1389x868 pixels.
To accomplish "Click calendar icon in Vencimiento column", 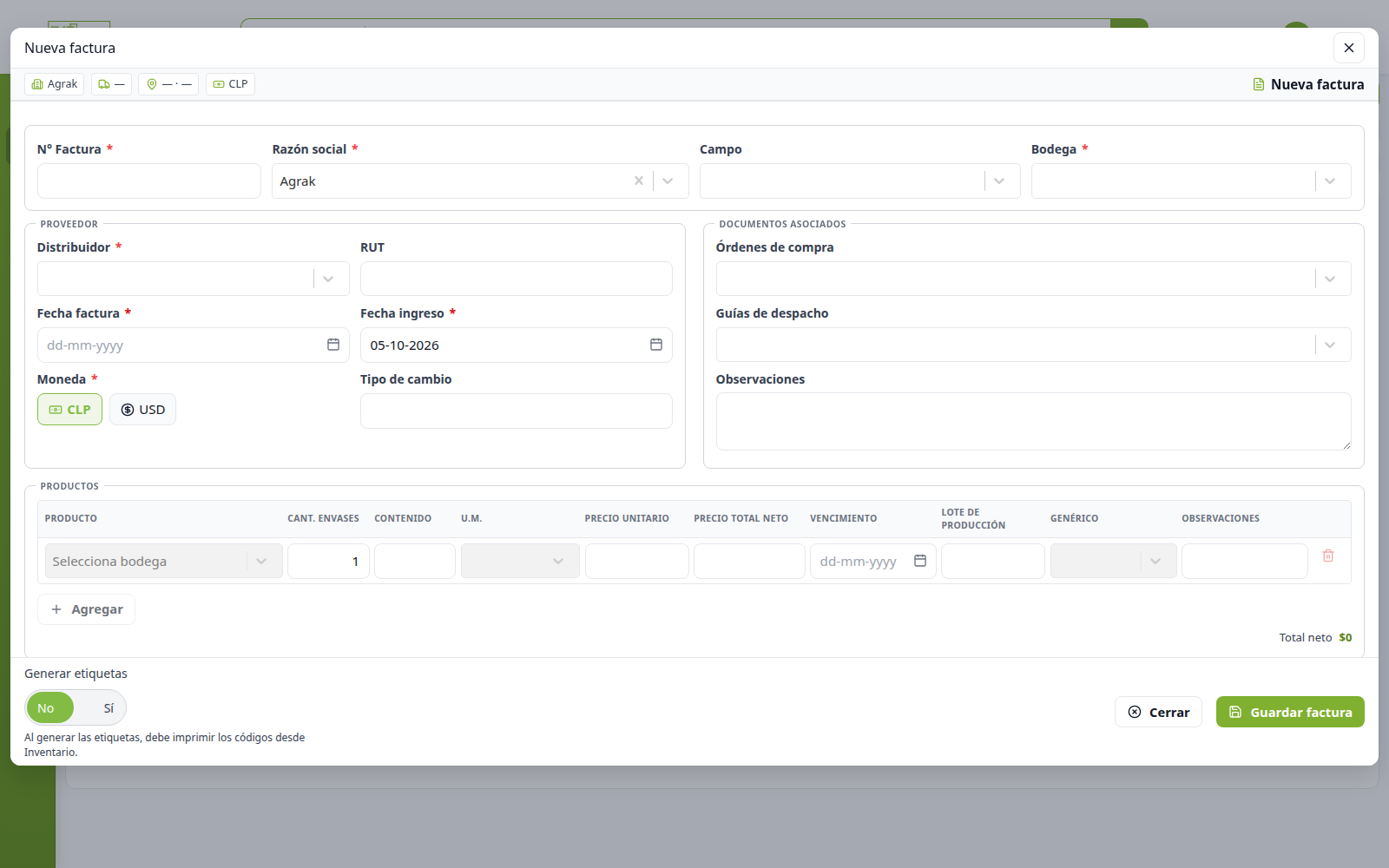I will tap(920, 561).
